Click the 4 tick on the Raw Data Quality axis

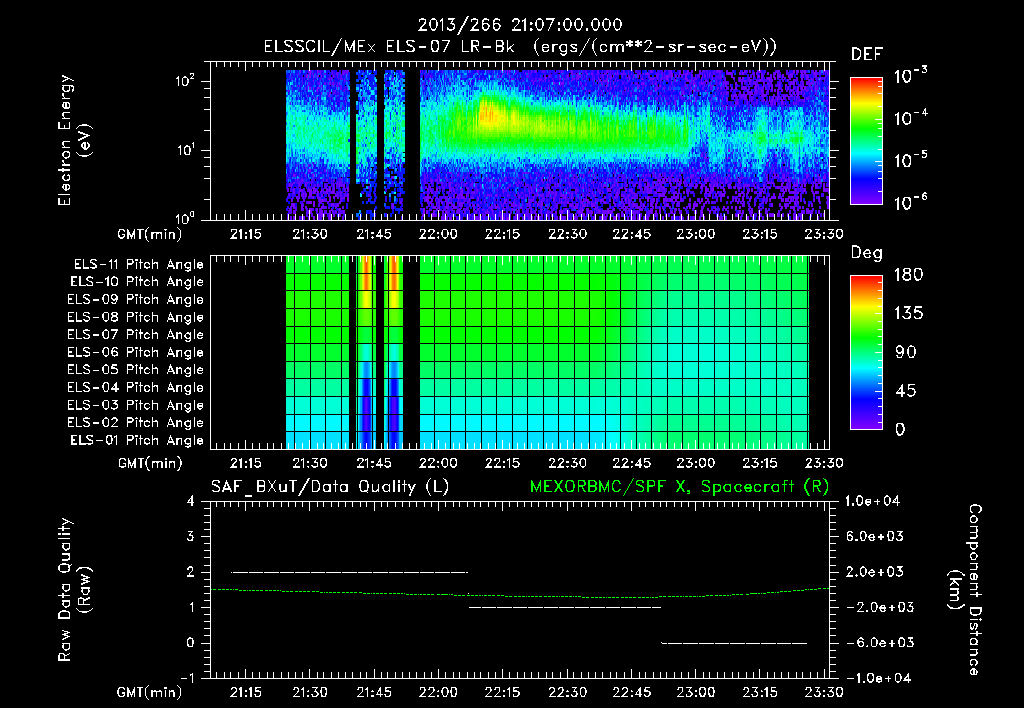coord(191,501)
